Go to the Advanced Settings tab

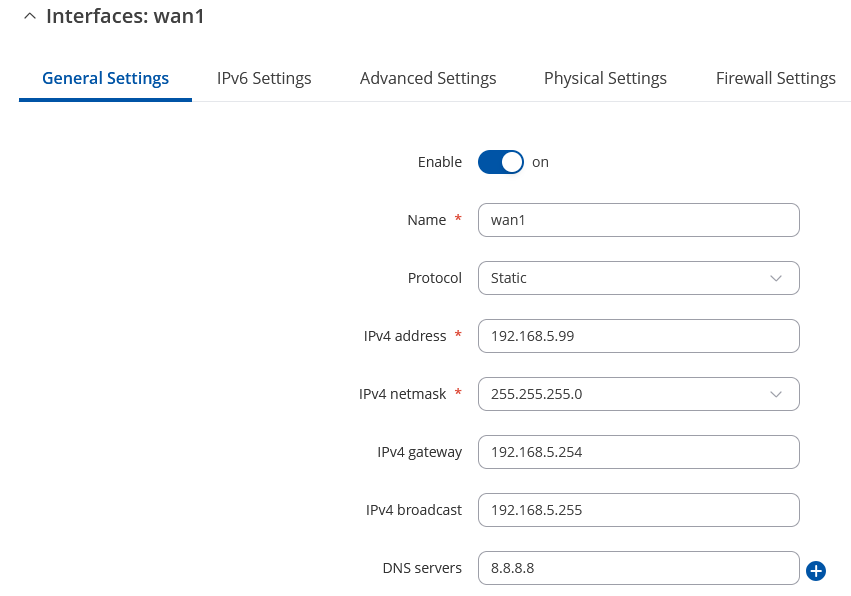tap(428, 78)
